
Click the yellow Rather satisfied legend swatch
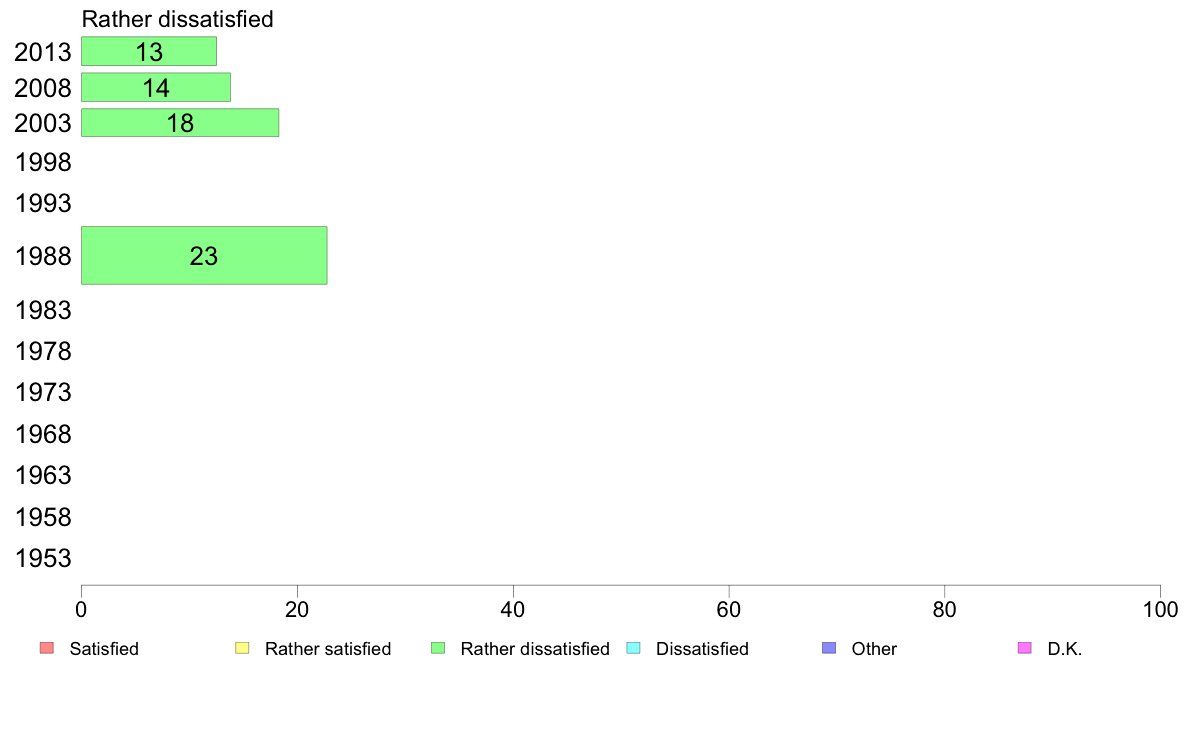[x=242, y=648]
